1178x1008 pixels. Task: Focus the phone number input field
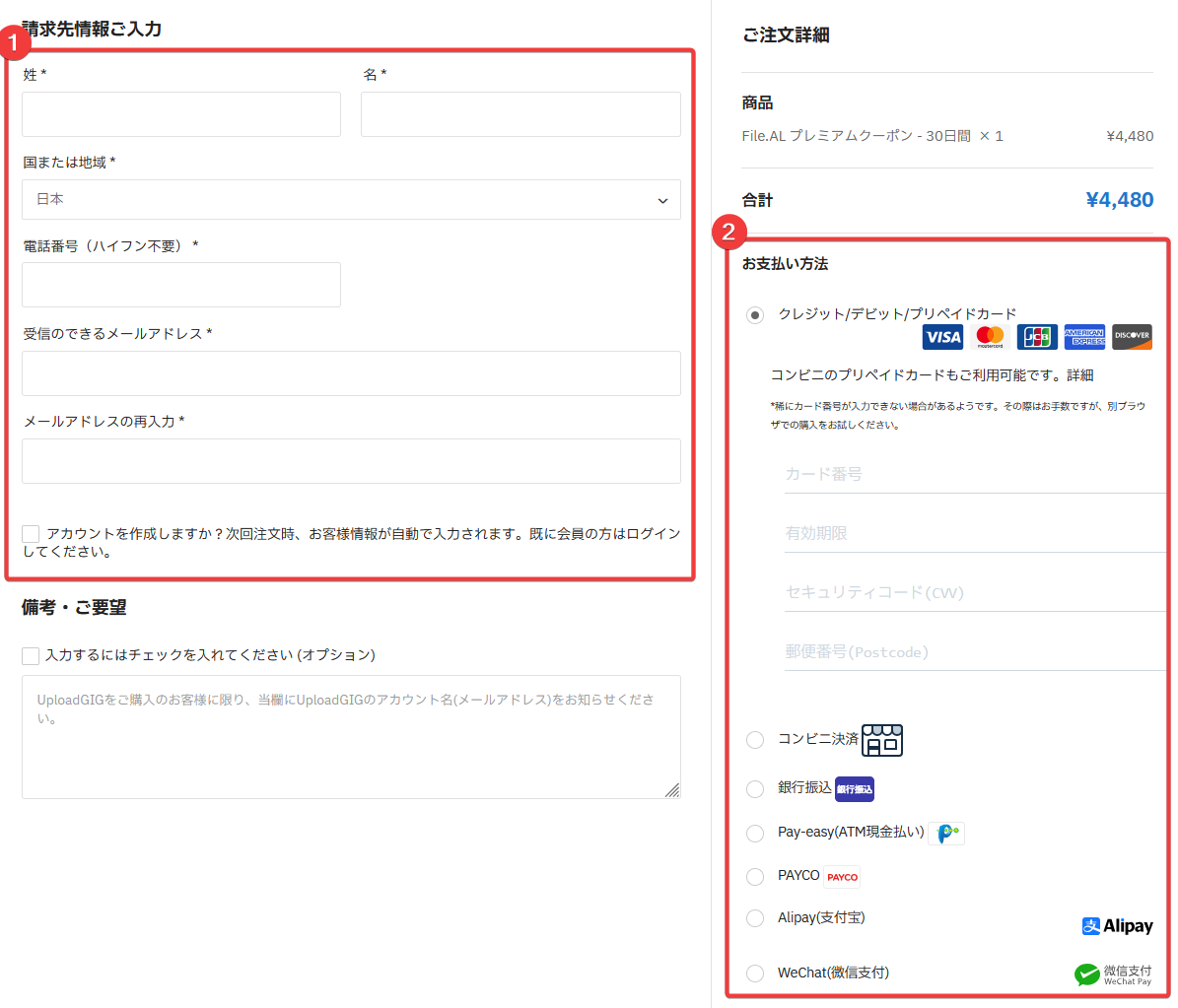(181, 285)
